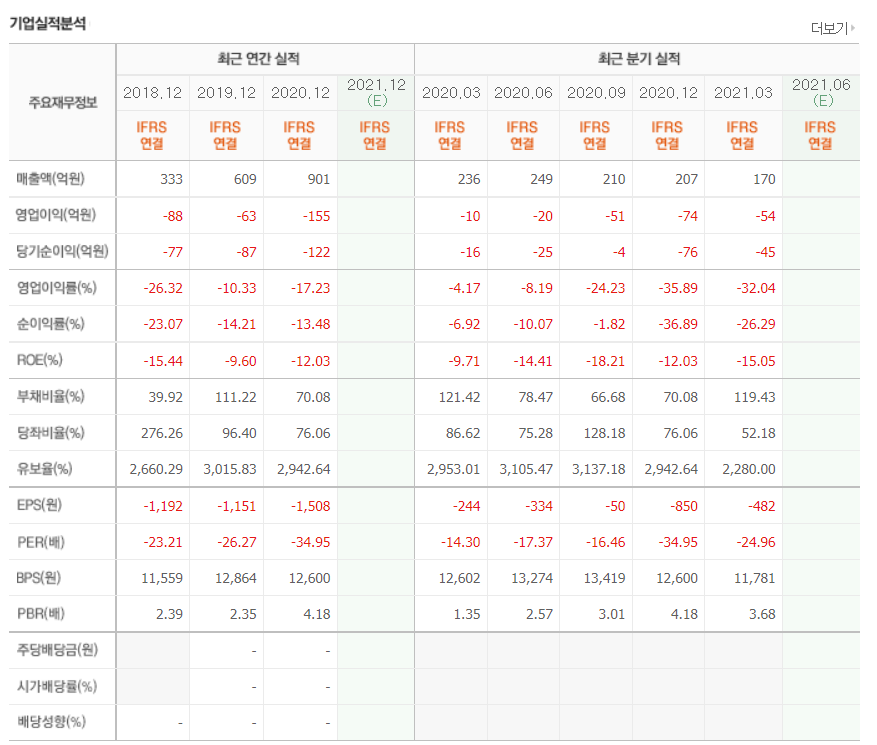Select the 당좌비율(%) row label
This screenshot has height=745, width=877.
[x=50, y=433]
